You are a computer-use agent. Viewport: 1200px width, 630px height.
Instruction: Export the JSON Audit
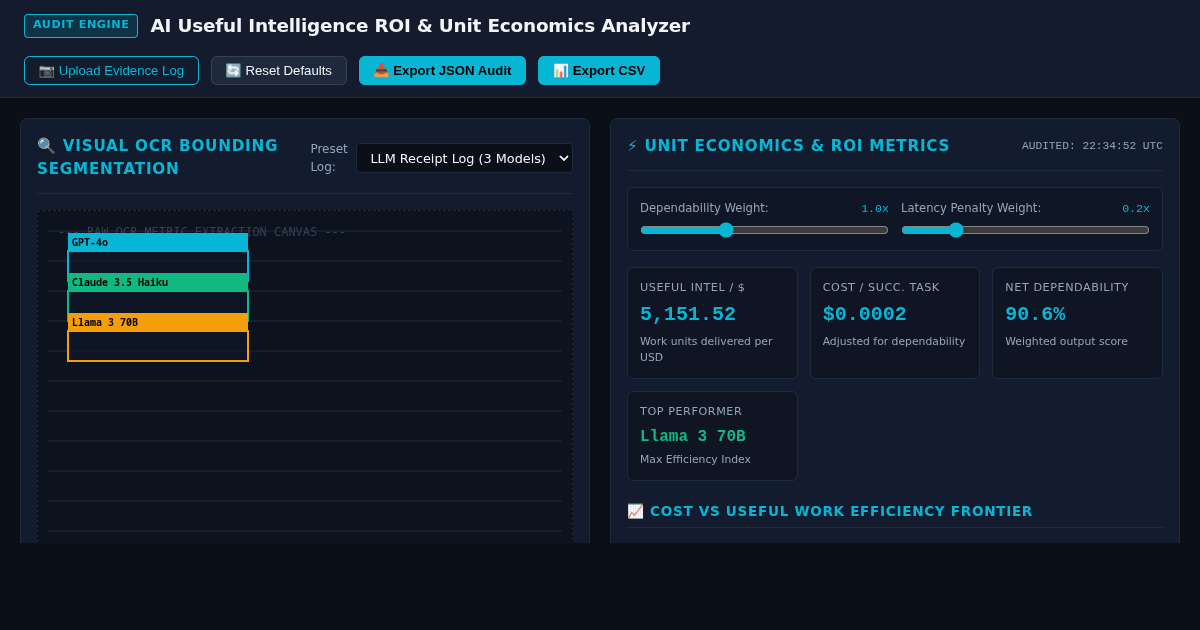pyautogui.click(x=442, y=70)
